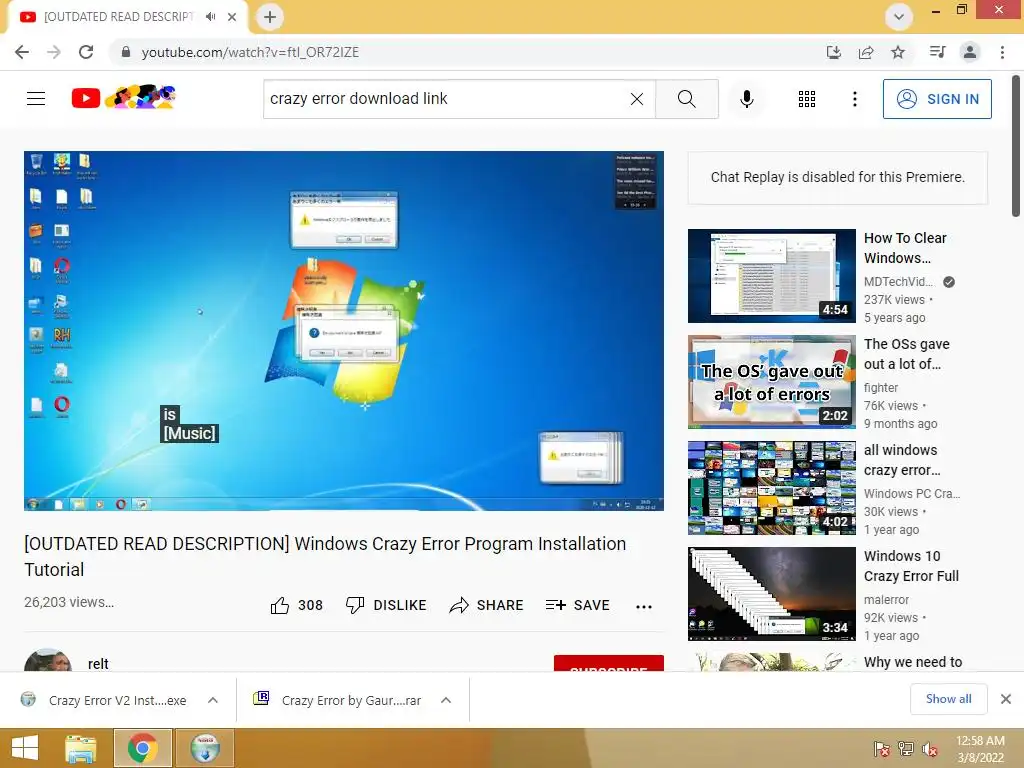Click the malerror channel name
The height and width of the screenshot is (768, 1024).
pos(886,600)
